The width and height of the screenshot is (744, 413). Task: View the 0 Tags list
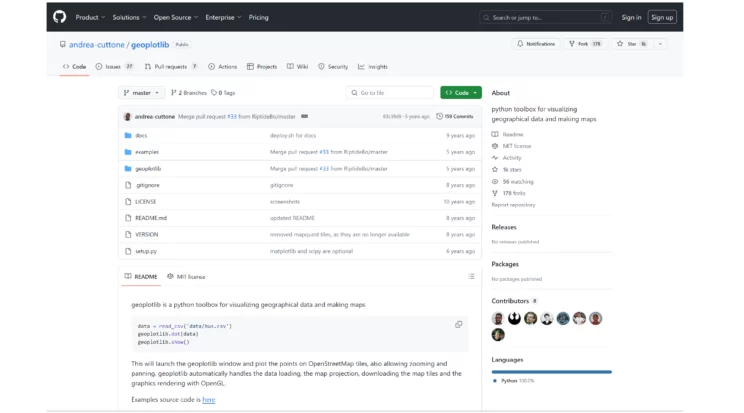pos(223,93)
